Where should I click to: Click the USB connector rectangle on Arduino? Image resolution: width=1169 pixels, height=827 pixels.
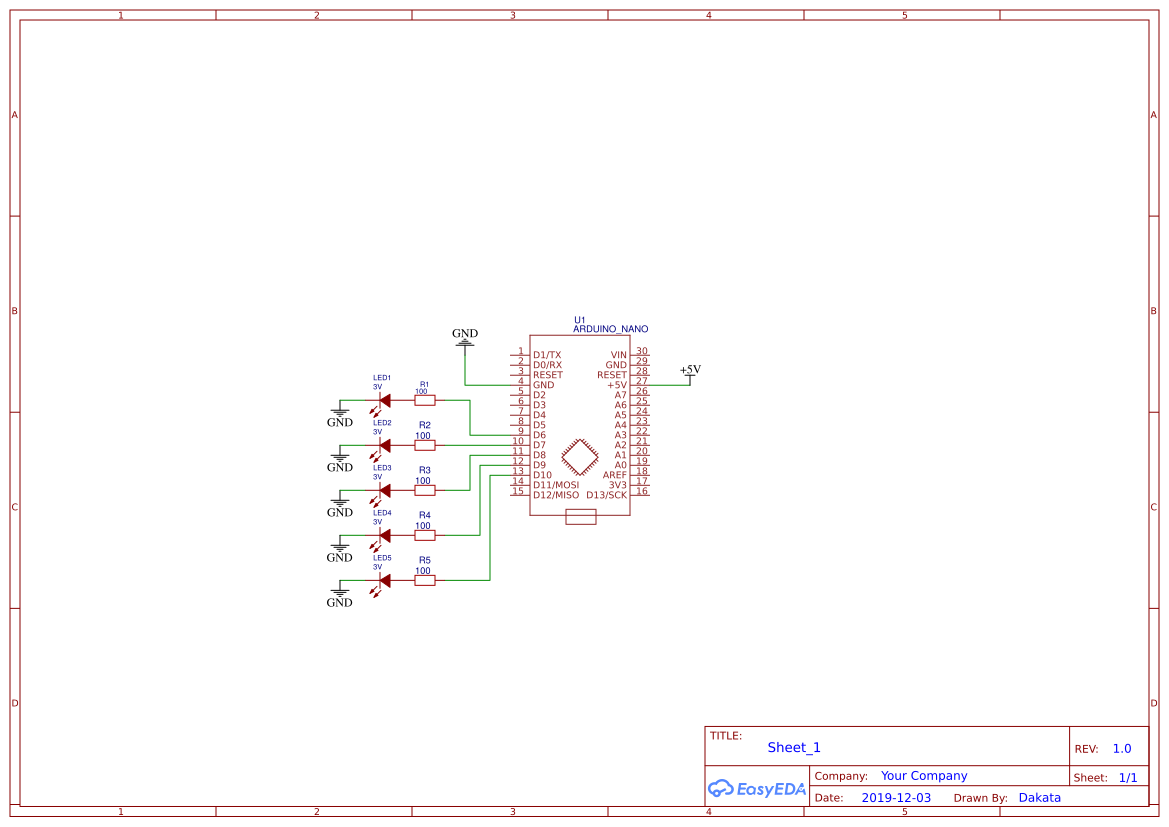(581, 517)
